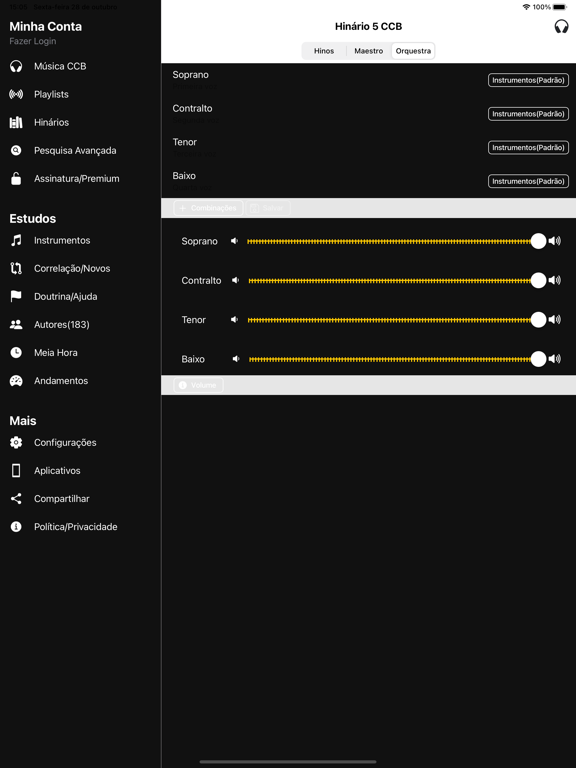
Task: Click the Salvar button
Action: (x=267, y=208)
